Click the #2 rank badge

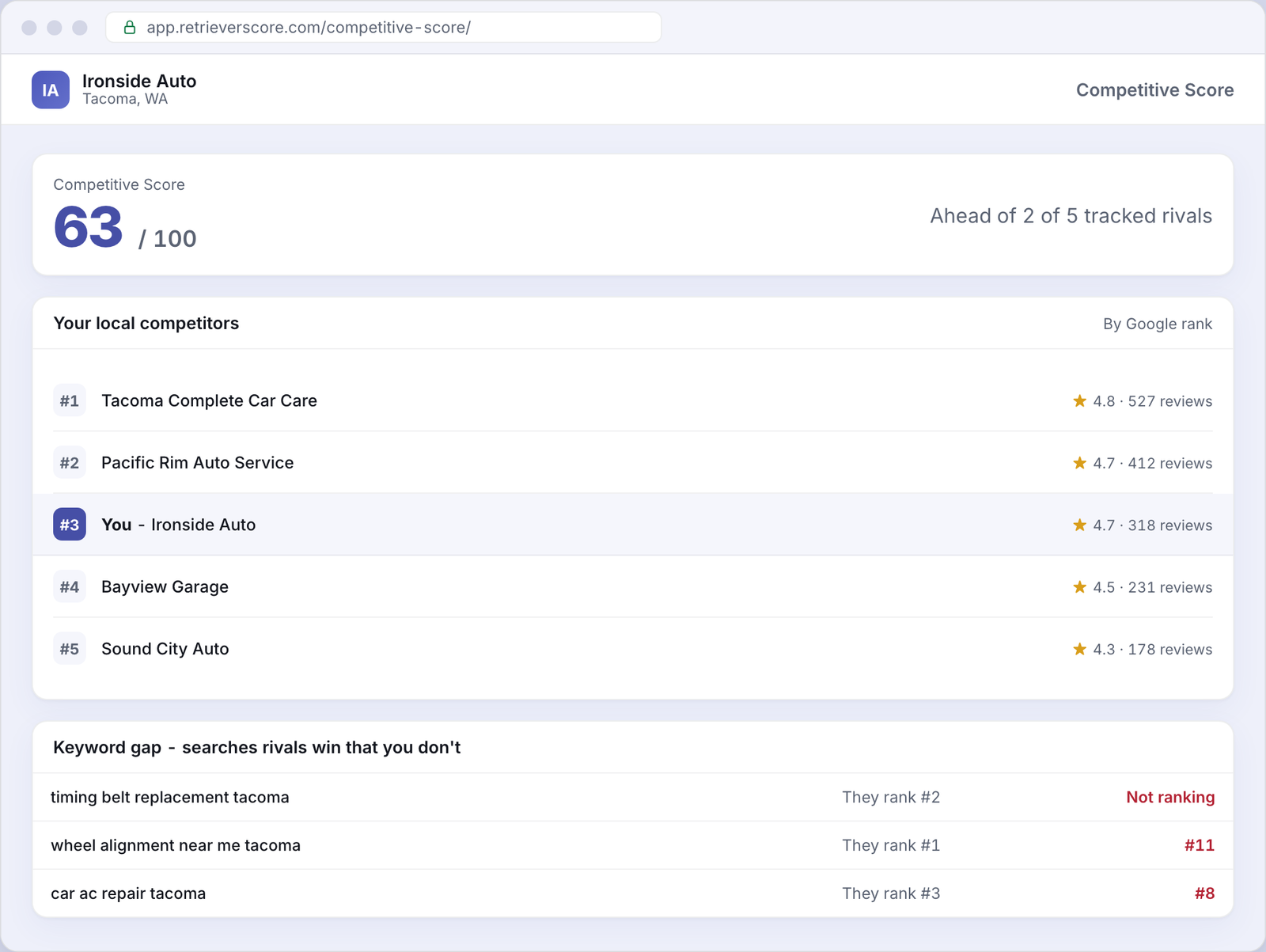[70, 462]
